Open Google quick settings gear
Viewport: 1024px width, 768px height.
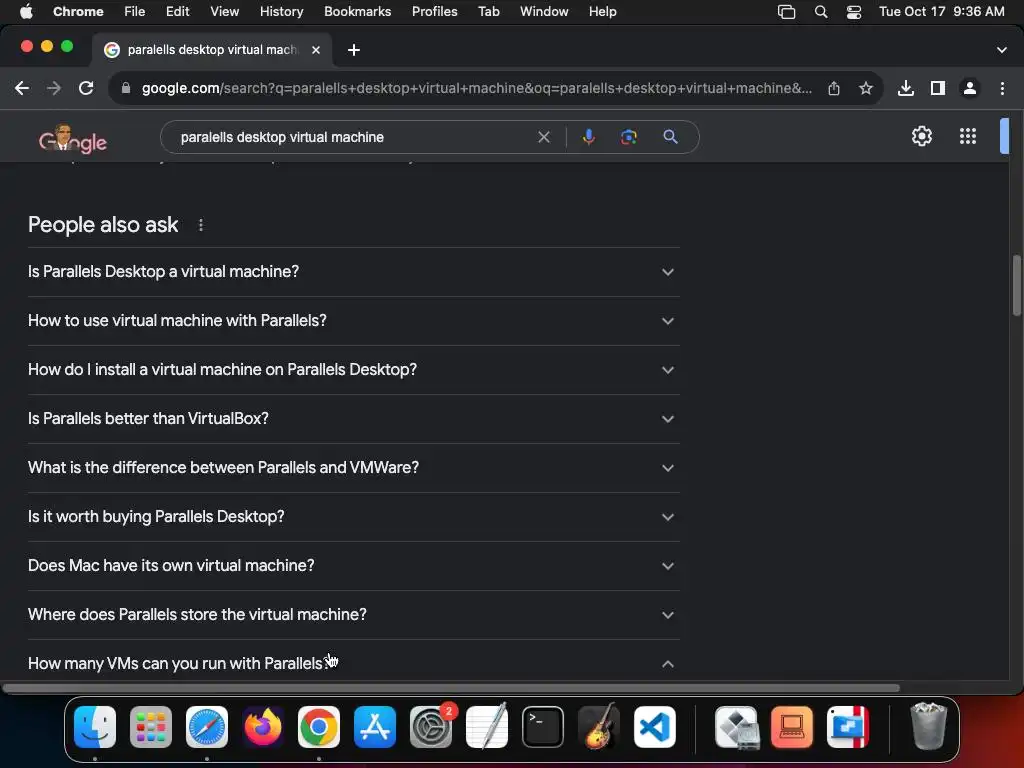(x=921, y=136)
